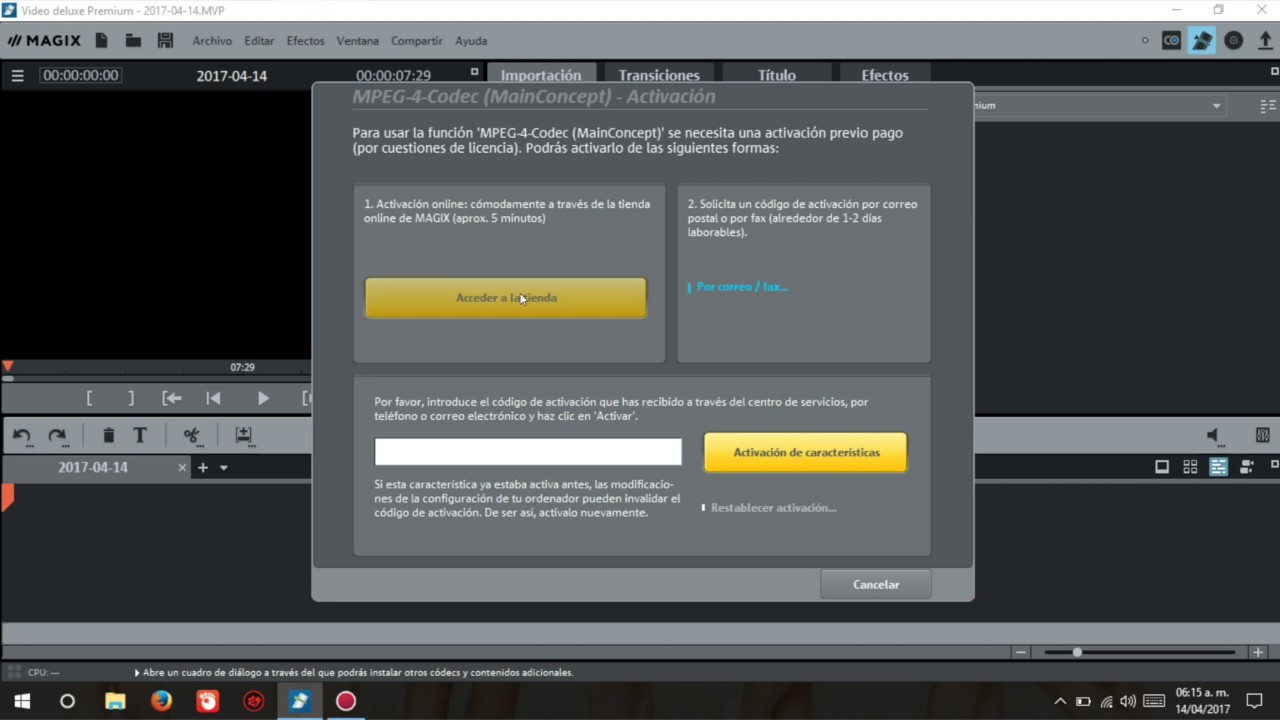The image size is (1280, 720).
Task: Click the 00:00:00:00 timecode display
Action: 81,76
